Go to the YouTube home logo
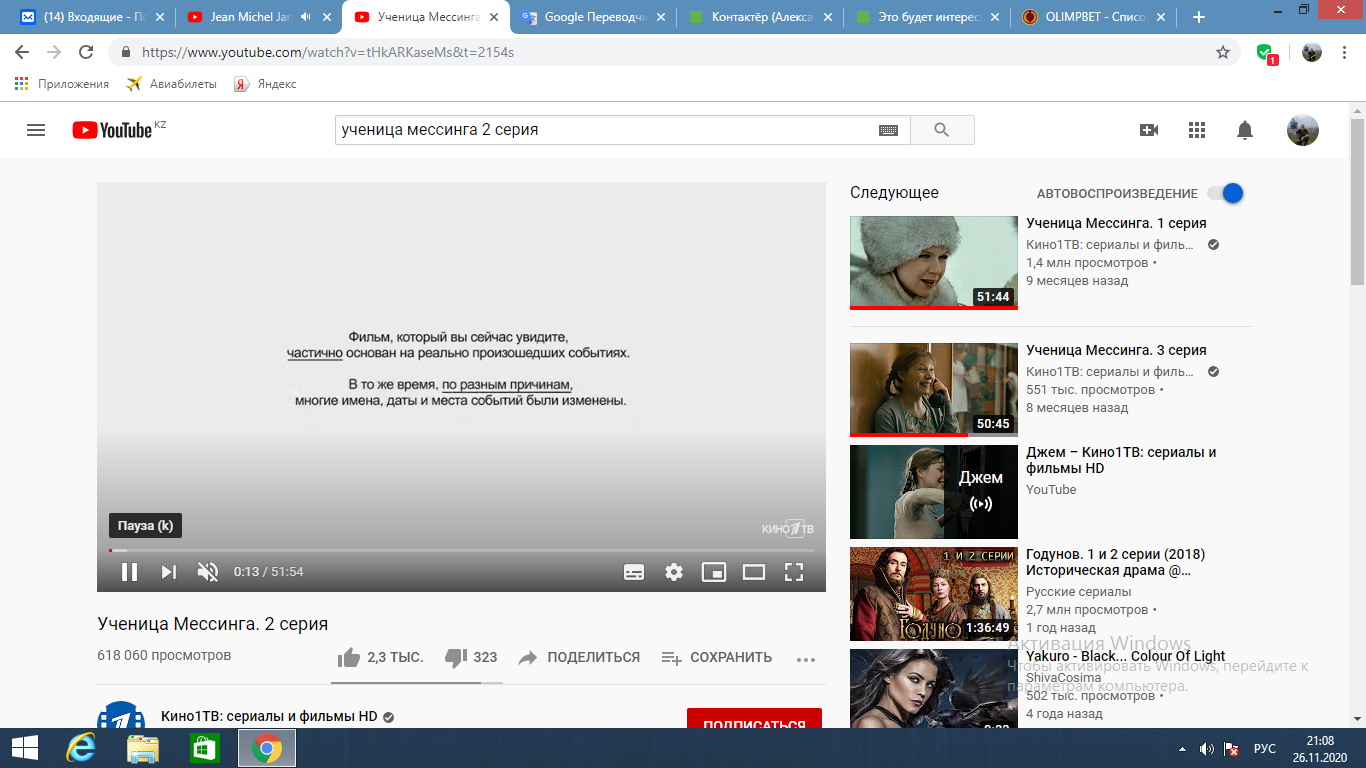The image size is (1366, 768). click(x=112, y=130)
